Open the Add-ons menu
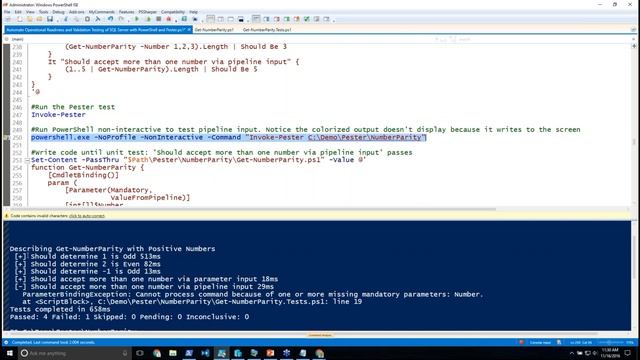The height and width of the screenshot is (360, 640). click(76, 12)
